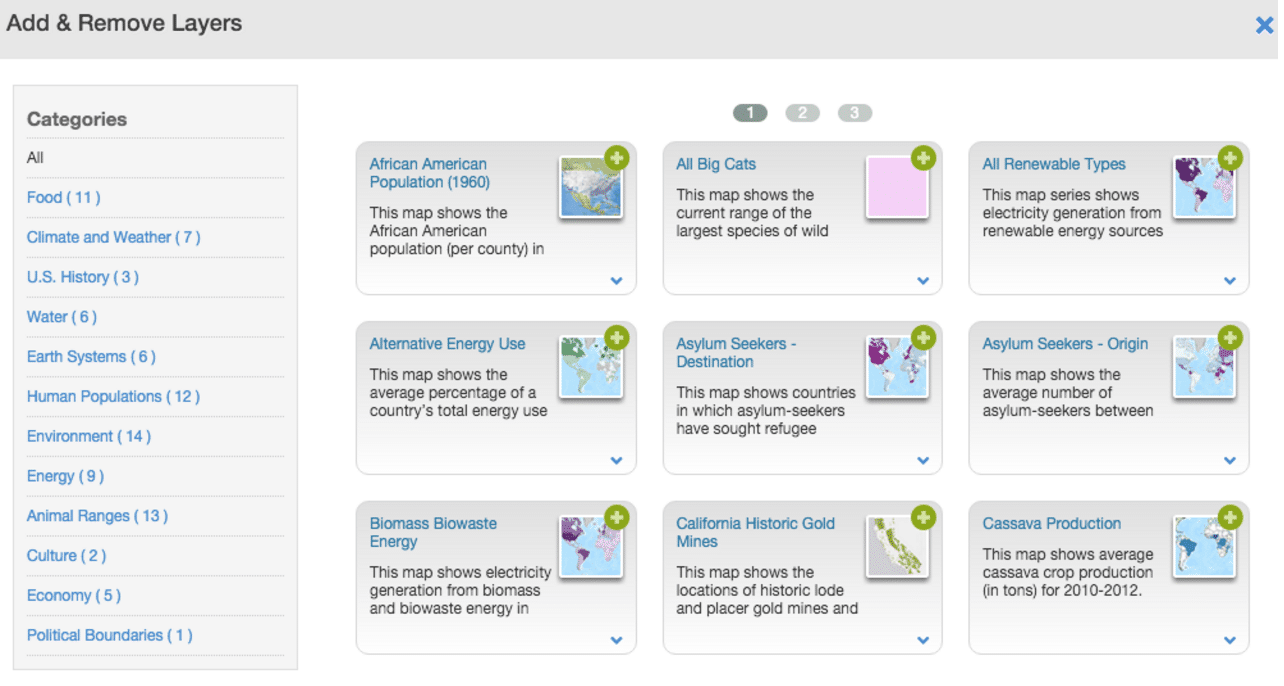
Task: Show Animal Ranges category layers
Action: [x=97, y=516]
